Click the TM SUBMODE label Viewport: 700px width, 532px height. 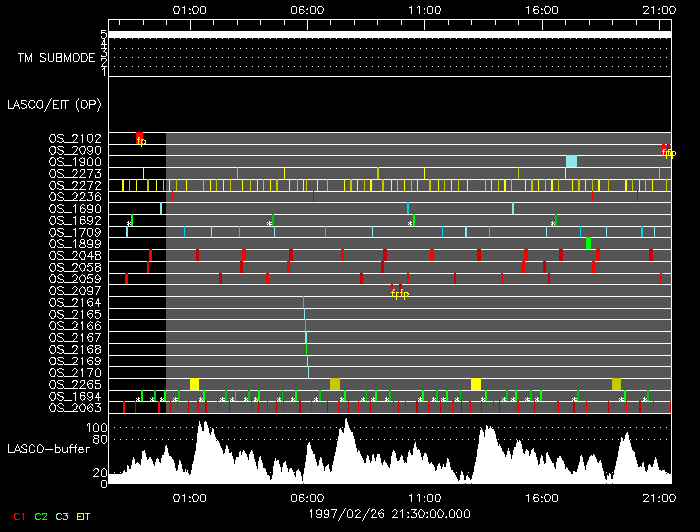tap(56, 58)
